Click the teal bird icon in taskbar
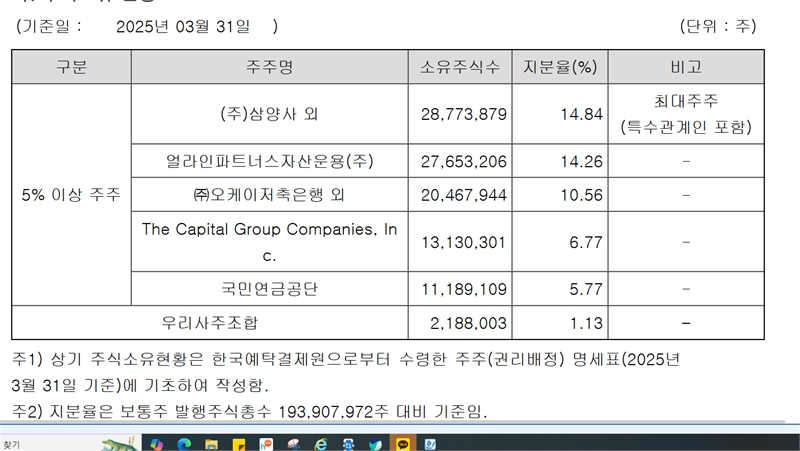The image size is (800, 451). (375, 443)
